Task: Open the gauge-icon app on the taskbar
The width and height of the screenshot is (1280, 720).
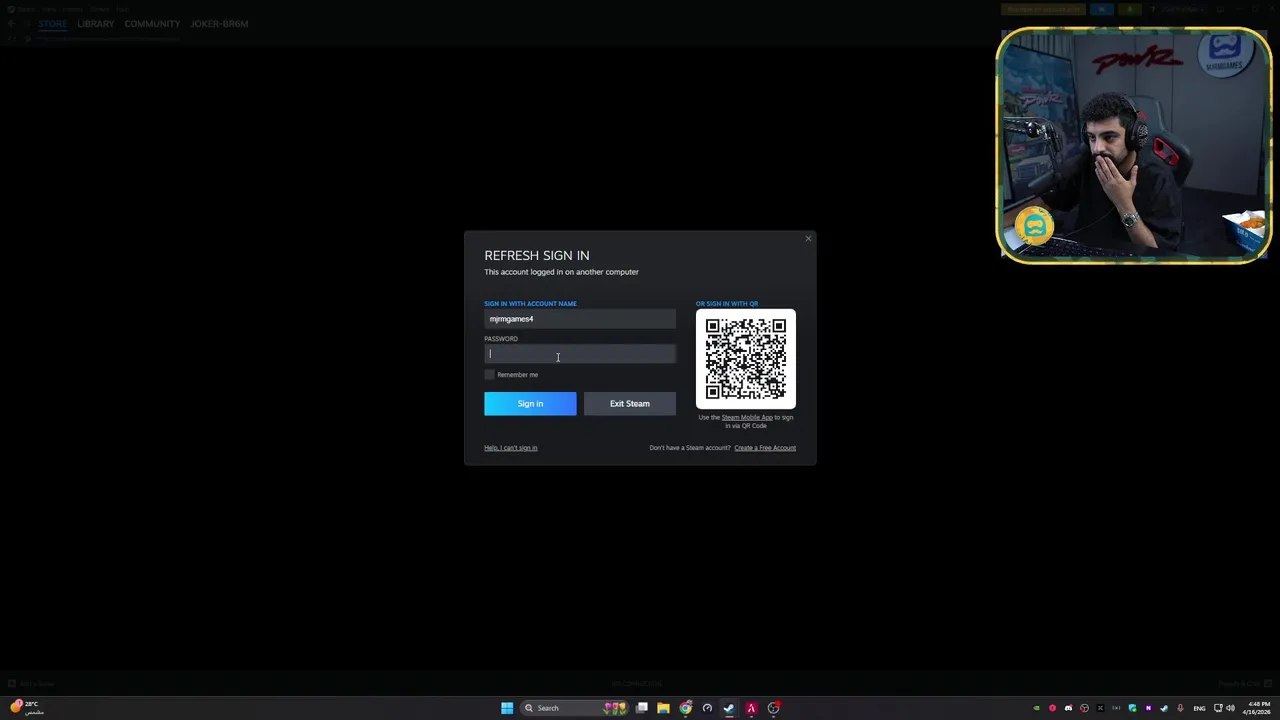Action: [x=707, y=708]
